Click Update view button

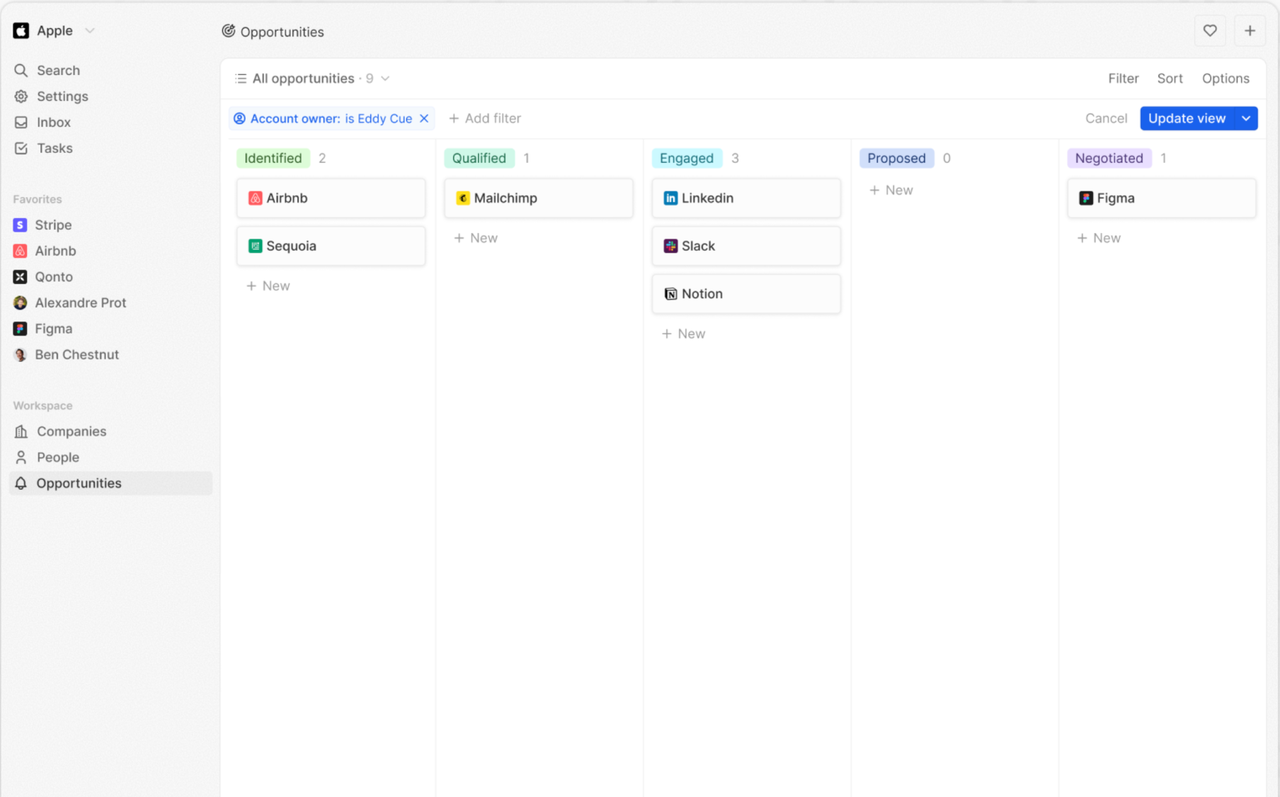click(x=1187, y=119)
